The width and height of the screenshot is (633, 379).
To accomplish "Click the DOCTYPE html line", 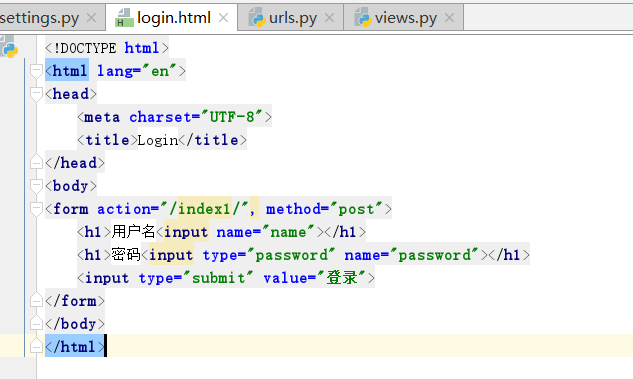I will [107, 48].
